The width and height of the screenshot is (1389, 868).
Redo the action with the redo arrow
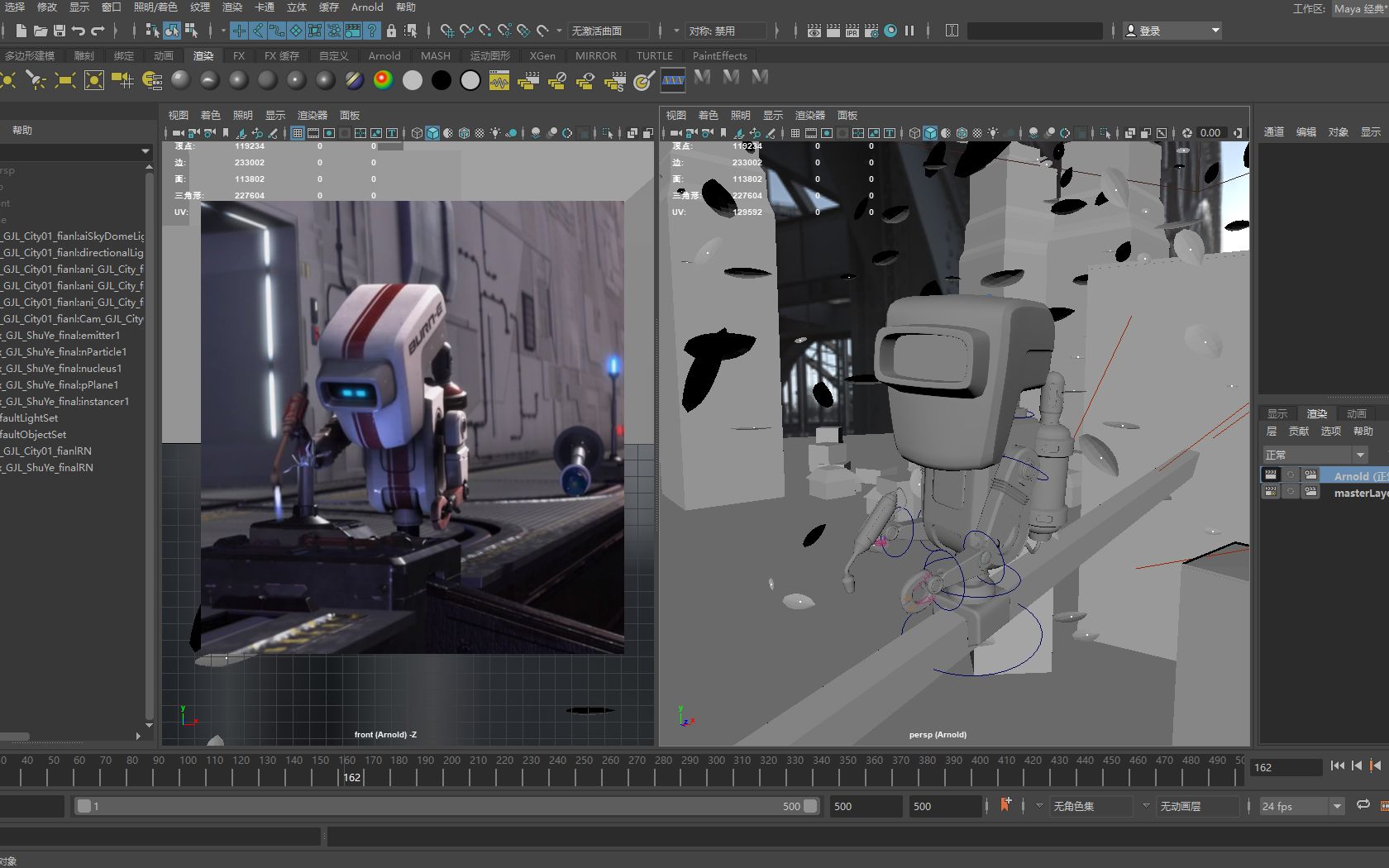98,31
